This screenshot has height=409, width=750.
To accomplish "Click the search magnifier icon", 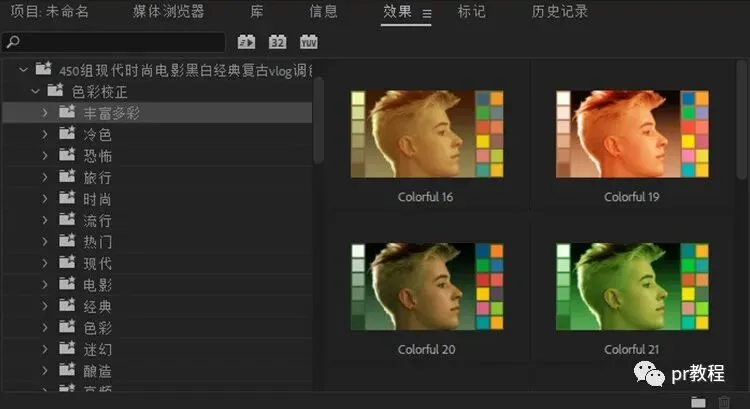I will [13, 42].
